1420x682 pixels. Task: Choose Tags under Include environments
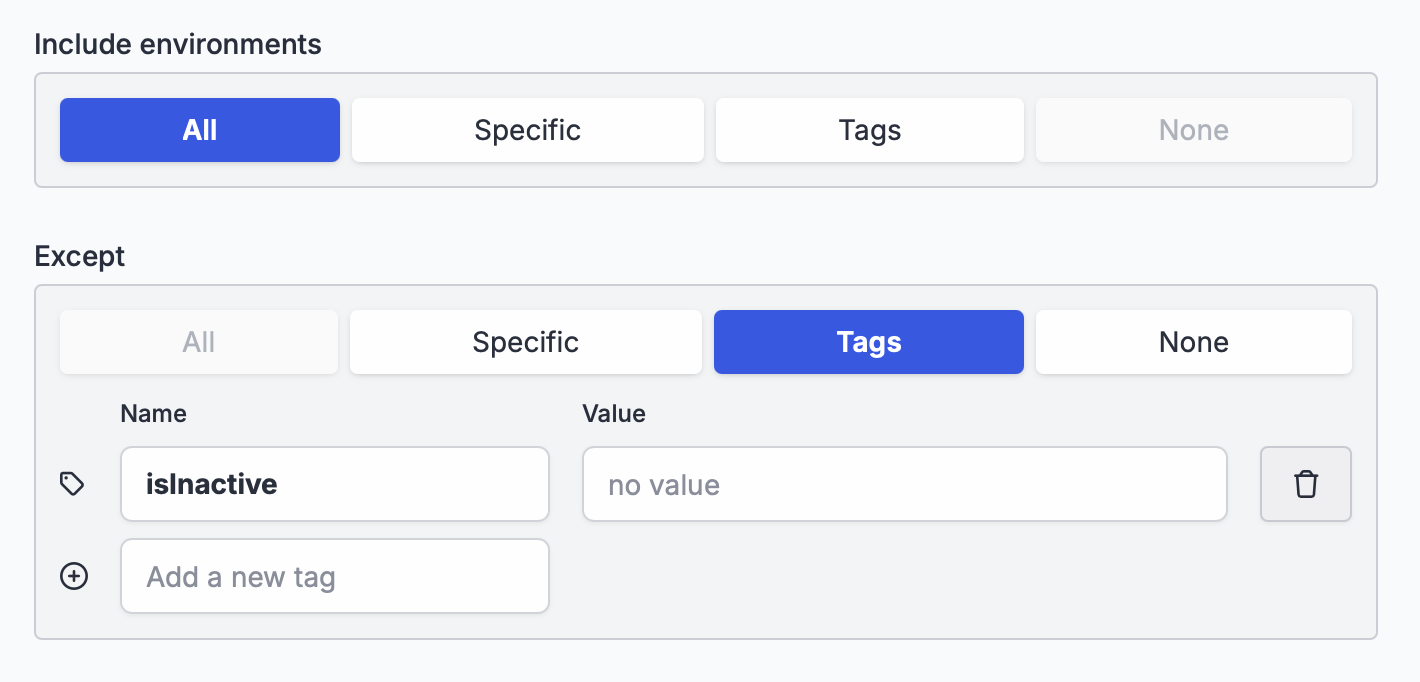870,130
